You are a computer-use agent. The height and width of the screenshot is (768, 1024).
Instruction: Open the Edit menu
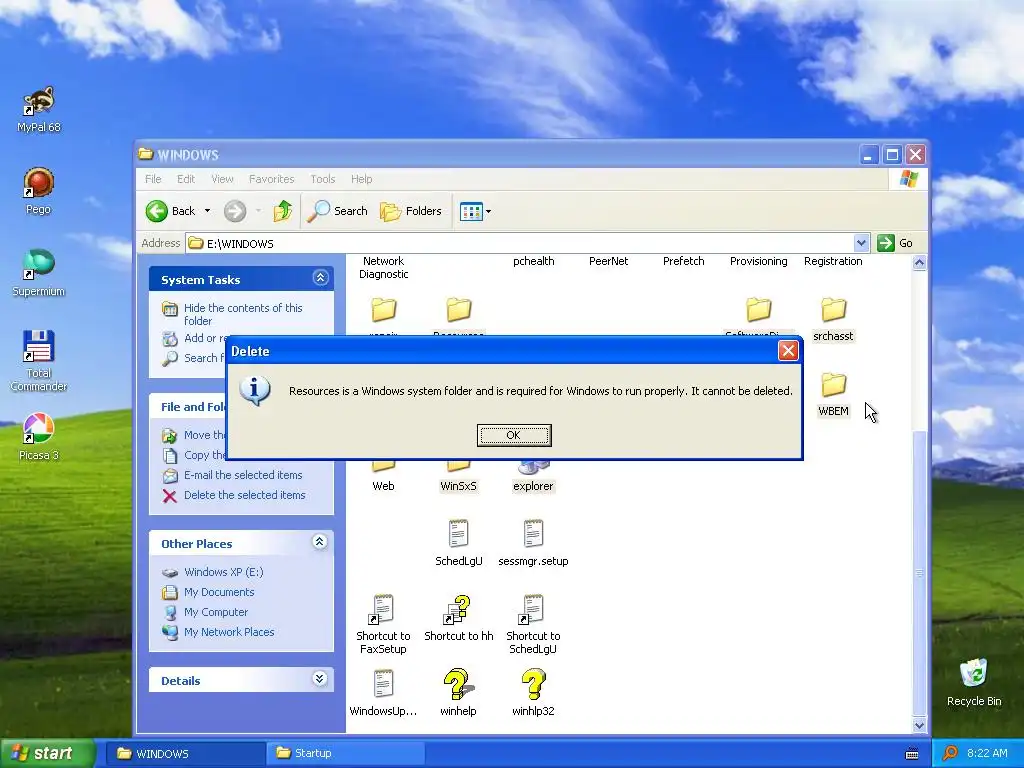pos(186,179)
